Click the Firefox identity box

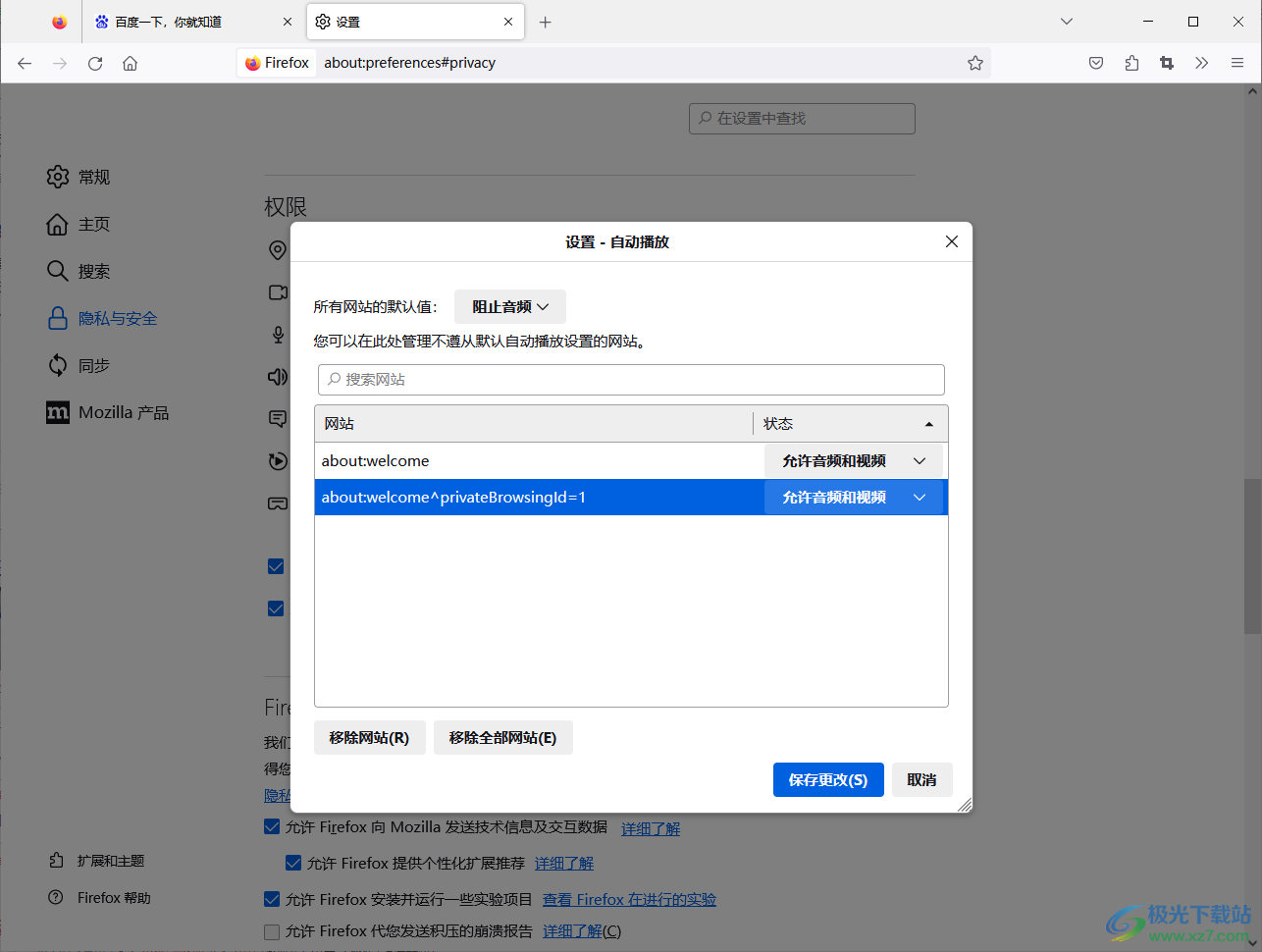click(x=277, y=63)
